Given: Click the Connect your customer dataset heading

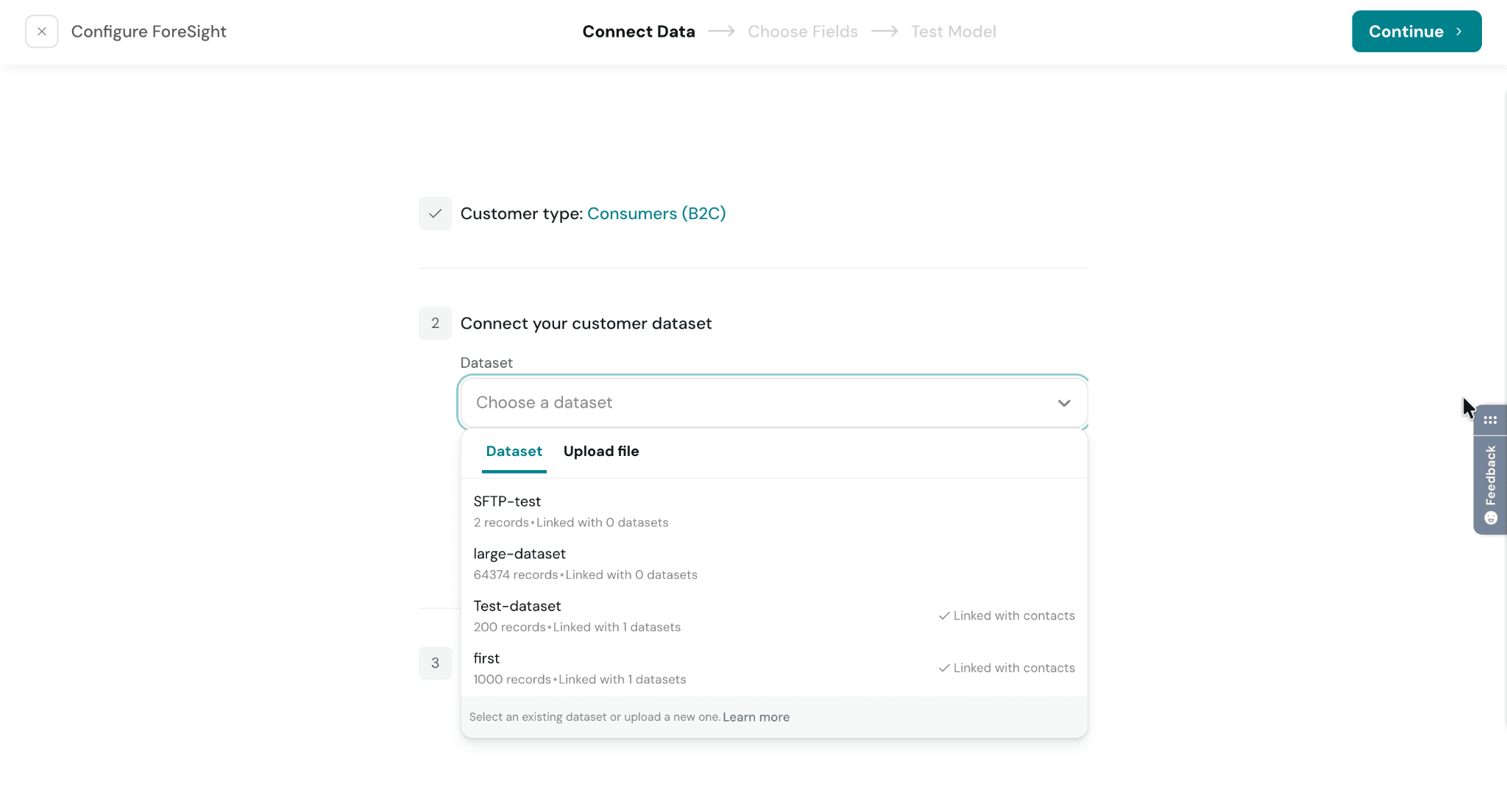Looking at the screenshot, I should (586, 323).
